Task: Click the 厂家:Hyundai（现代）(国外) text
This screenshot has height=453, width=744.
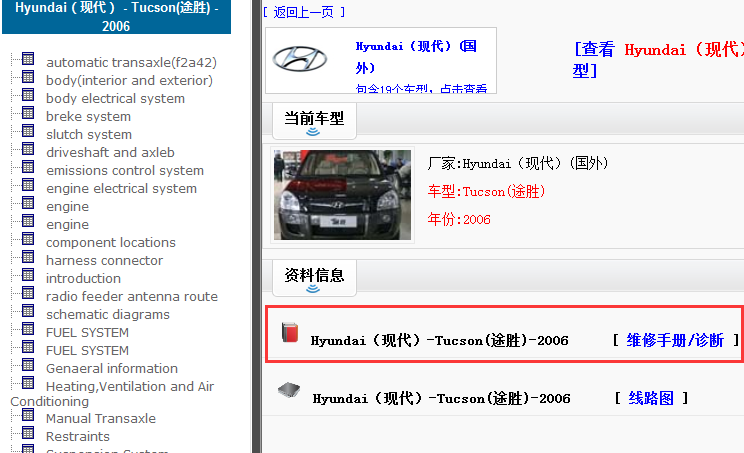Action: 518,164
